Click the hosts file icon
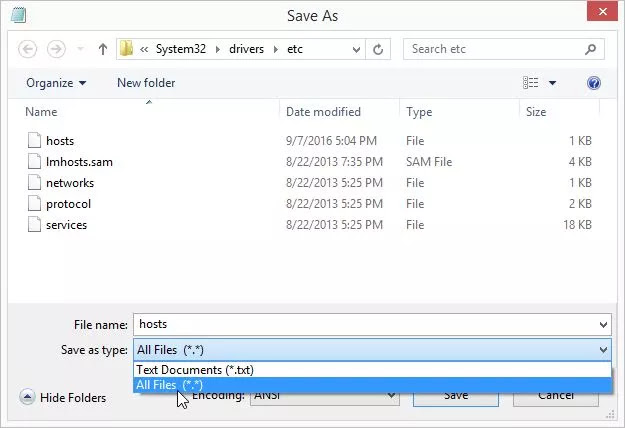Viewport: 625px width, 428px height. (34, 140)
